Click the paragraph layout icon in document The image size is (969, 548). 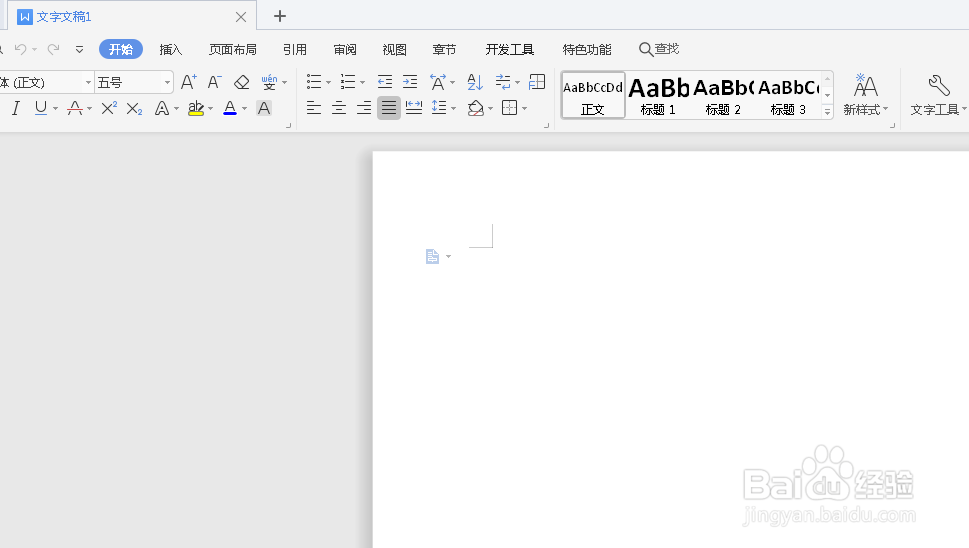(433, 256)
